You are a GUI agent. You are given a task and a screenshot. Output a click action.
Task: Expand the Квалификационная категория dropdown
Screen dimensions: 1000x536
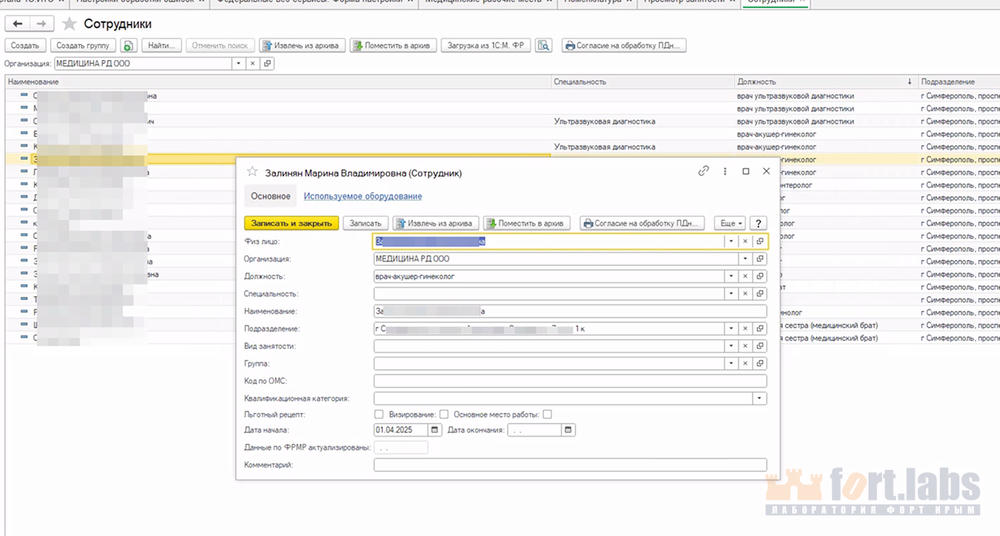tap(760, 398)
